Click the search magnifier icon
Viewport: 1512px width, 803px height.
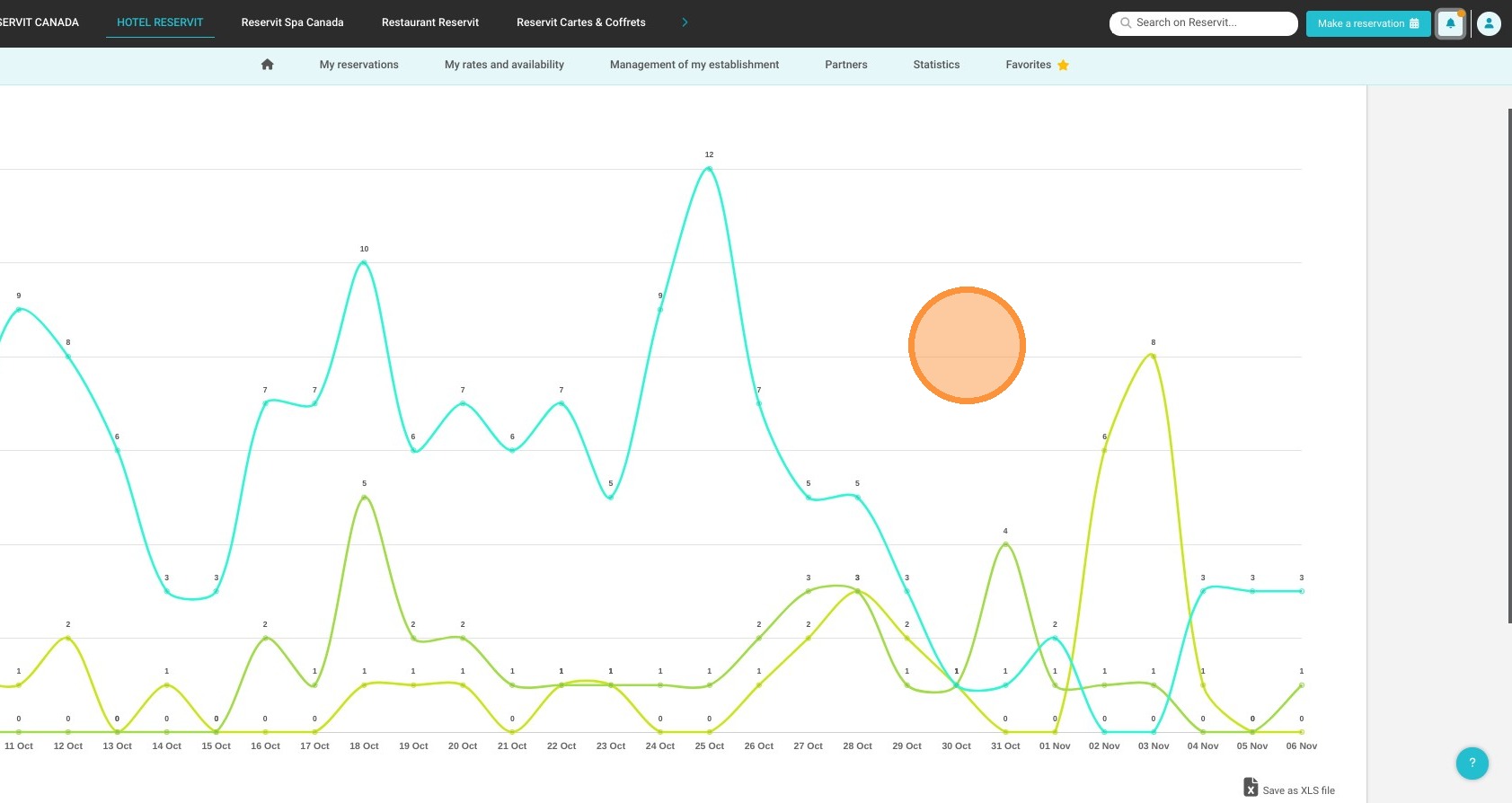pyautogui.click(x=1126, y=23)
